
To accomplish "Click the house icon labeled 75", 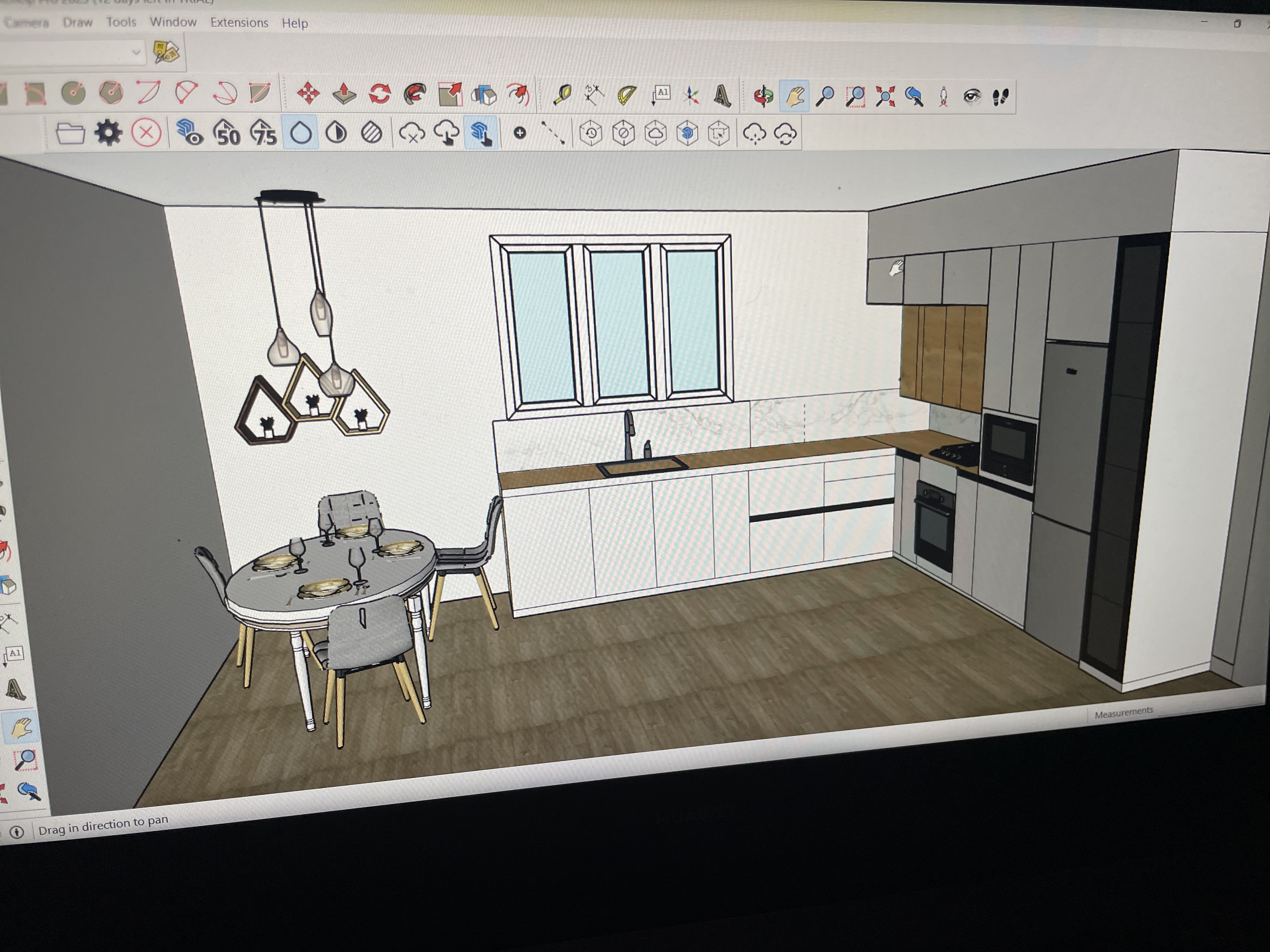I will pos(264,133).
